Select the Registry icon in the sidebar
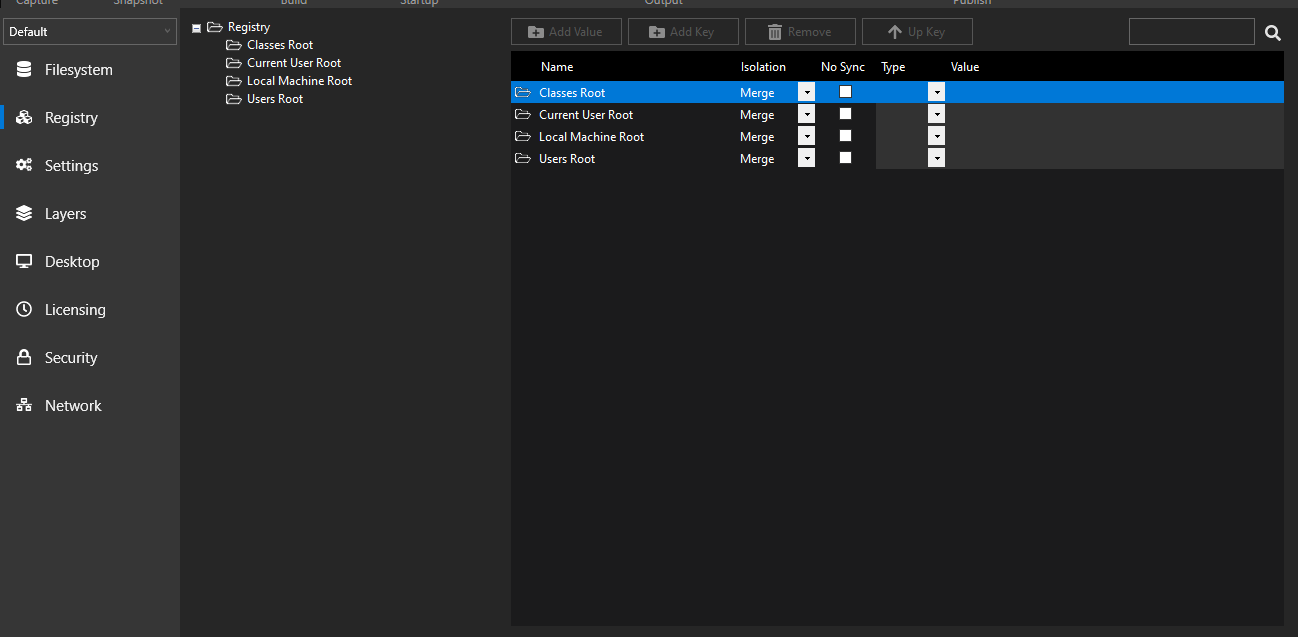Image resolution: width=1298 pixels, height=637 pixels. click(22, 117)
